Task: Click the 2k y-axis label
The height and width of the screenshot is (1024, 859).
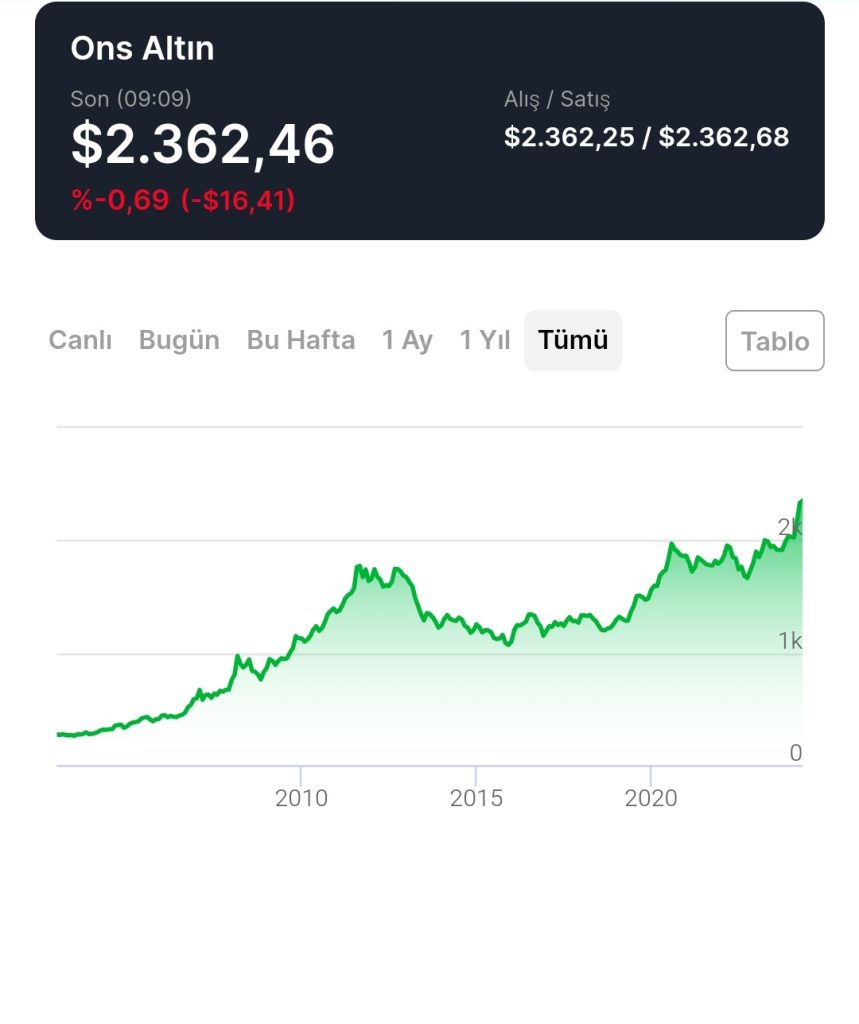Action: pyautogui.click(x=790, y=528)
